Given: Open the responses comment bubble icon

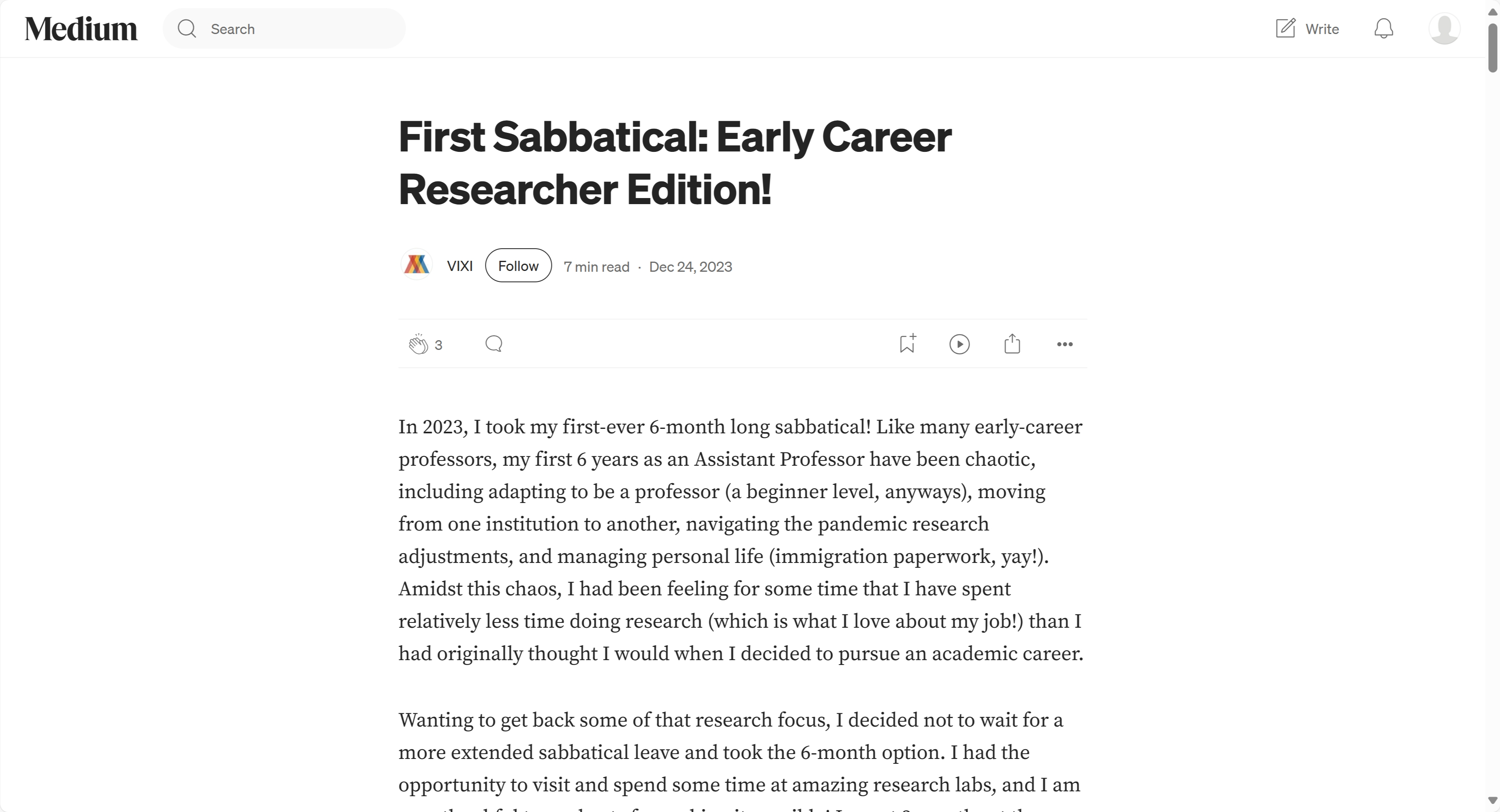Looking at the screenshot, I should coord(494,344).
